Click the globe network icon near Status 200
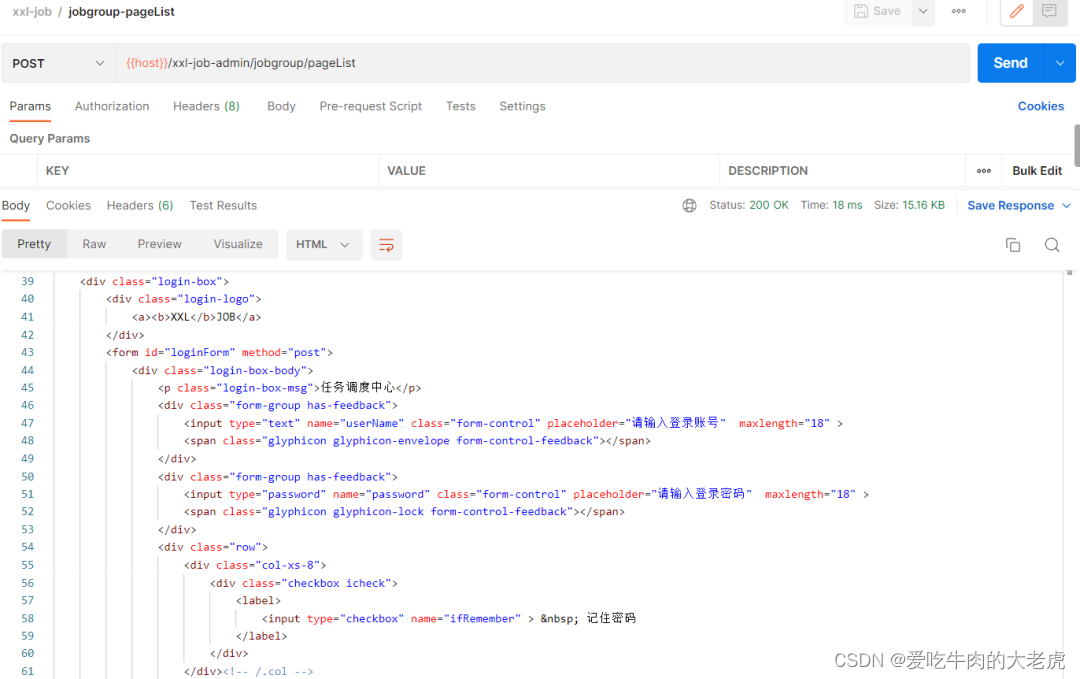1080x679 pixels. tap(689, 205)
